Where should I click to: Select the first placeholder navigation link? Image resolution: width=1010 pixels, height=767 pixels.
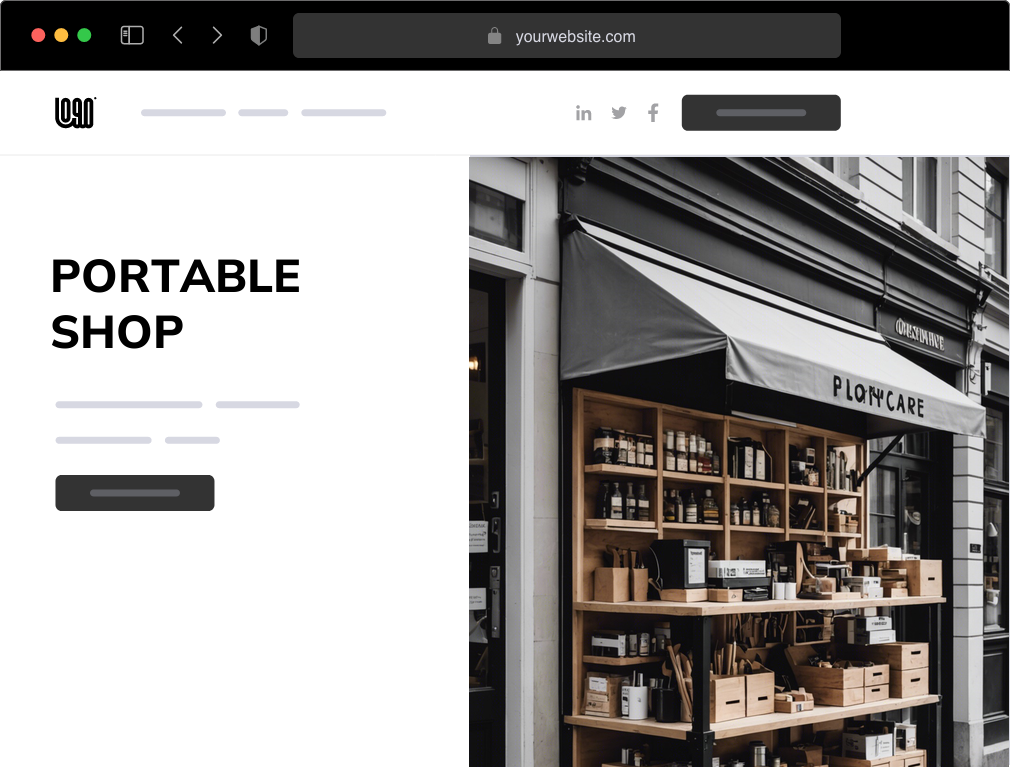pyautogui.click(x=184, y=113)
